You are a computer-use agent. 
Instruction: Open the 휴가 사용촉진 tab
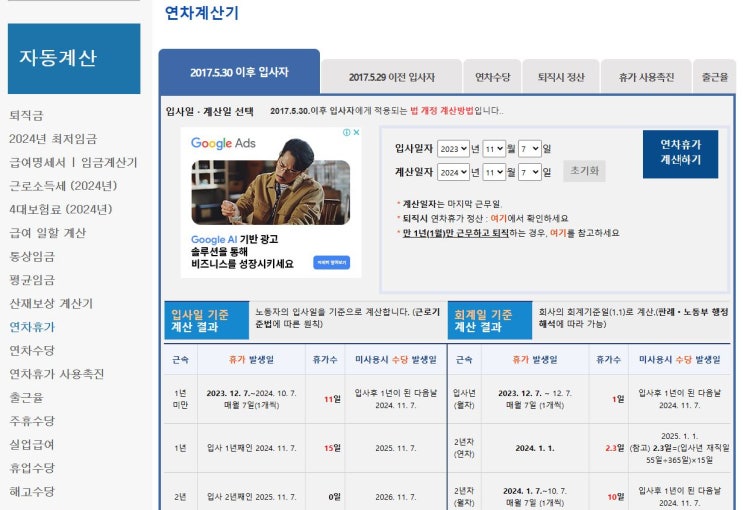pos(646,77)
